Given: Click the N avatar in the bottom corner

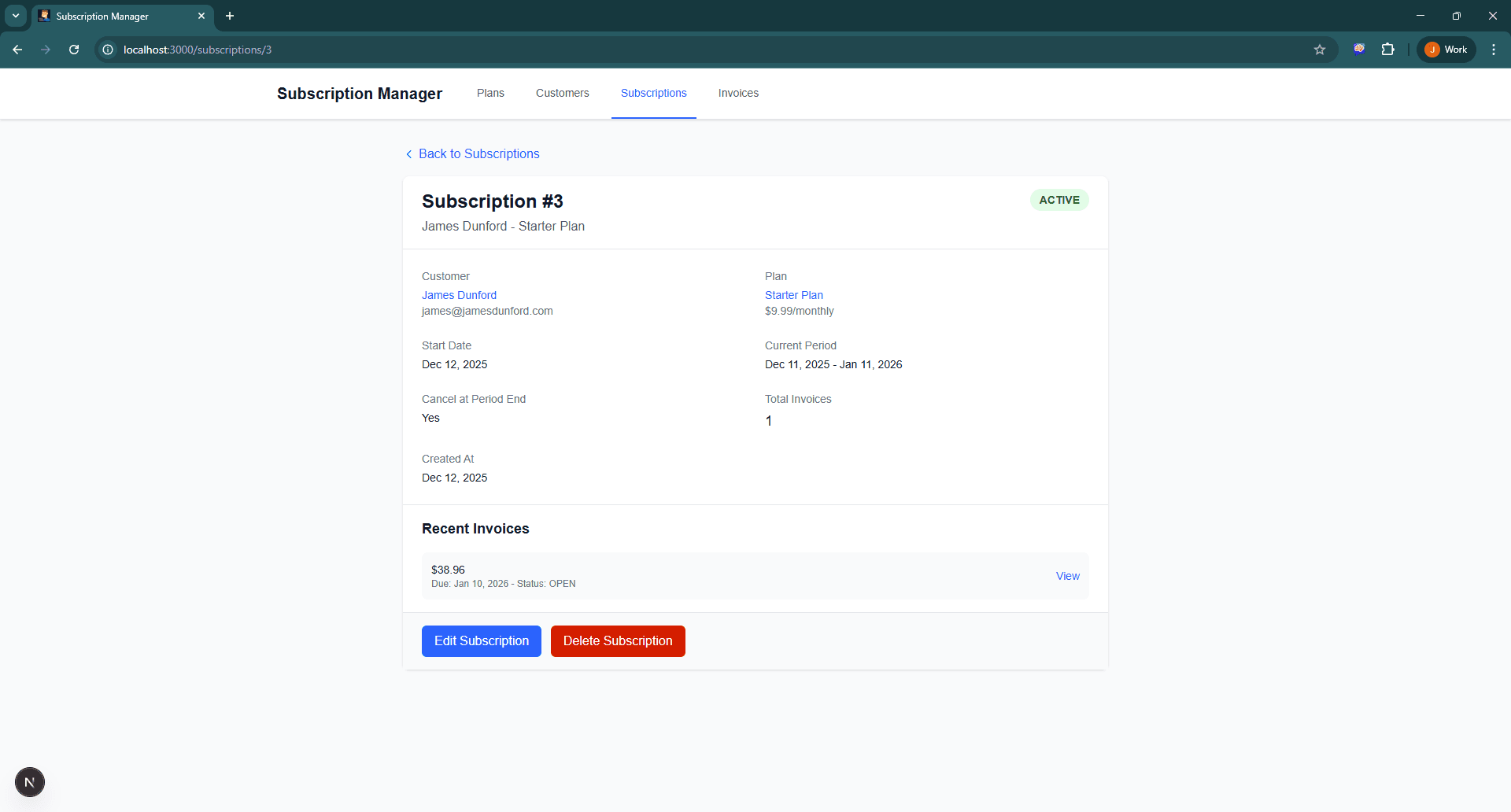Looking at the screenshot, I should tap(30, 782).
